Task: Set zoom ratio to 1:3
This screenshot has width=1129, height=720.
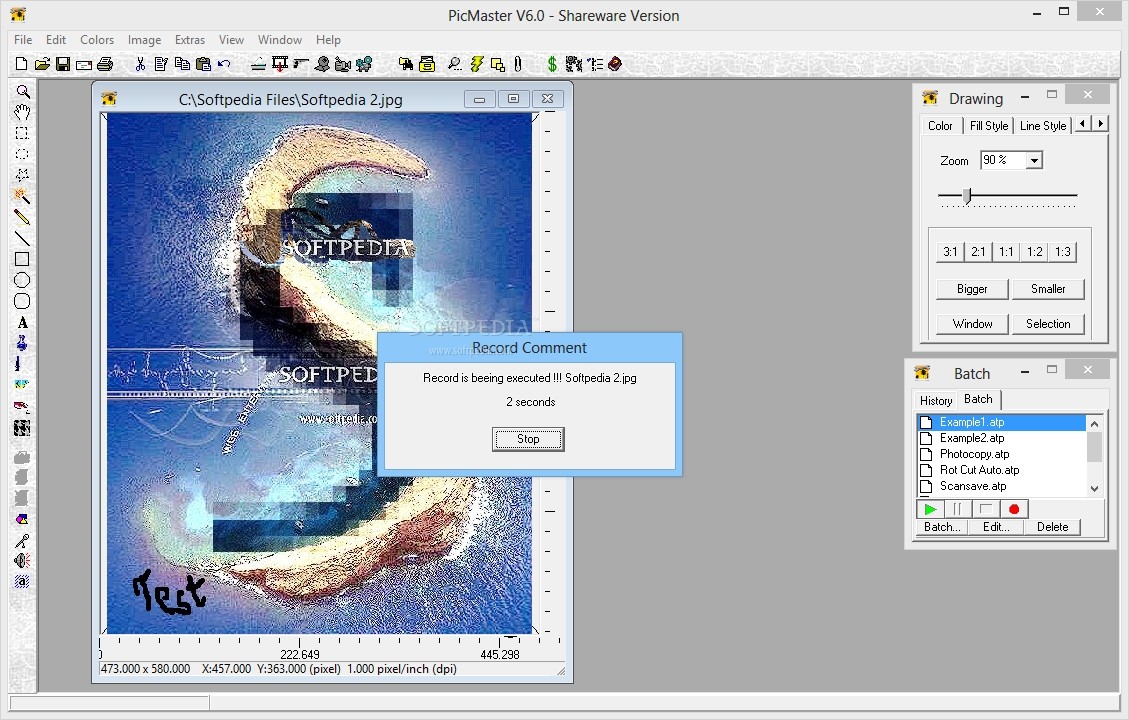Action: click(x=1063, y=251)
